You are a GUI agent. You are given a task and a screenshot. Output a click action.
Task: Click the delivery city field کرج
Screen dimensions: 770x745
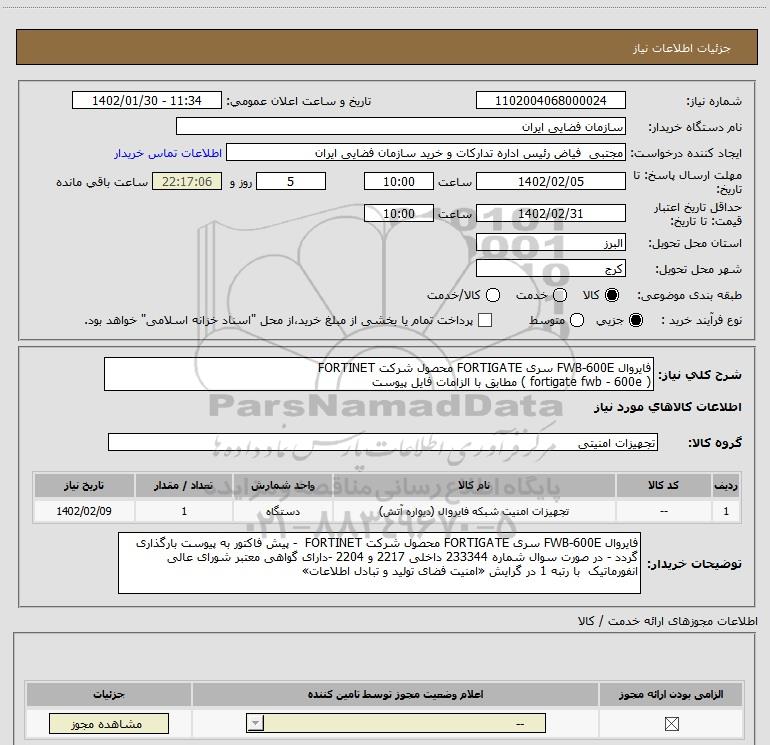pyautogui.click(x=550, y=269)
